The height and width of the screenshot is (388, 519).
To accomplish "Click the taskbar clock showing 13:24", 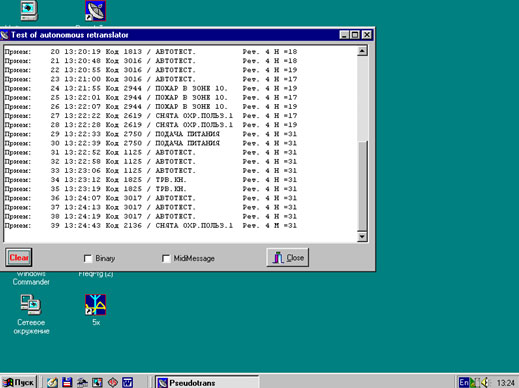I will [506, 383].
